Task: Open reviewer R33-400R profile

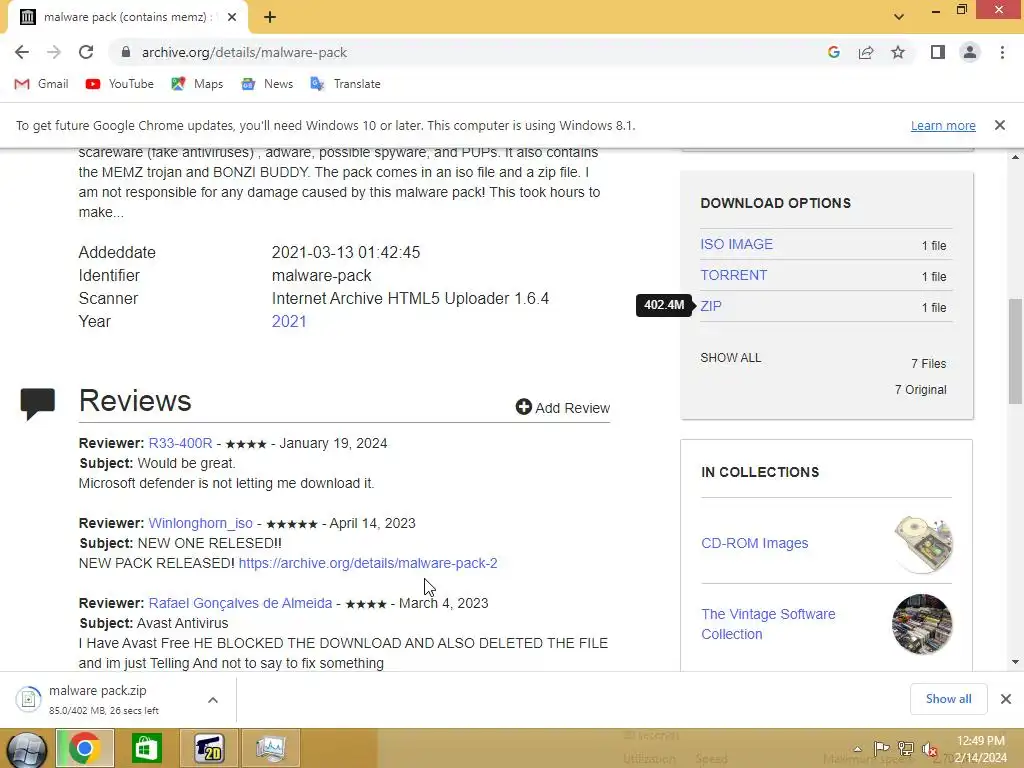Action: coord(180,443)
